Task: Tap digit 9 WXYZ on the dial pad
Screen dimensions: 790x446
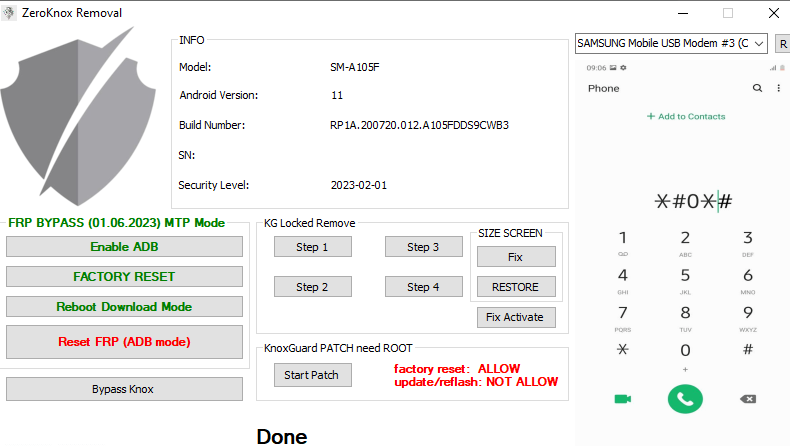Action: 748,317
